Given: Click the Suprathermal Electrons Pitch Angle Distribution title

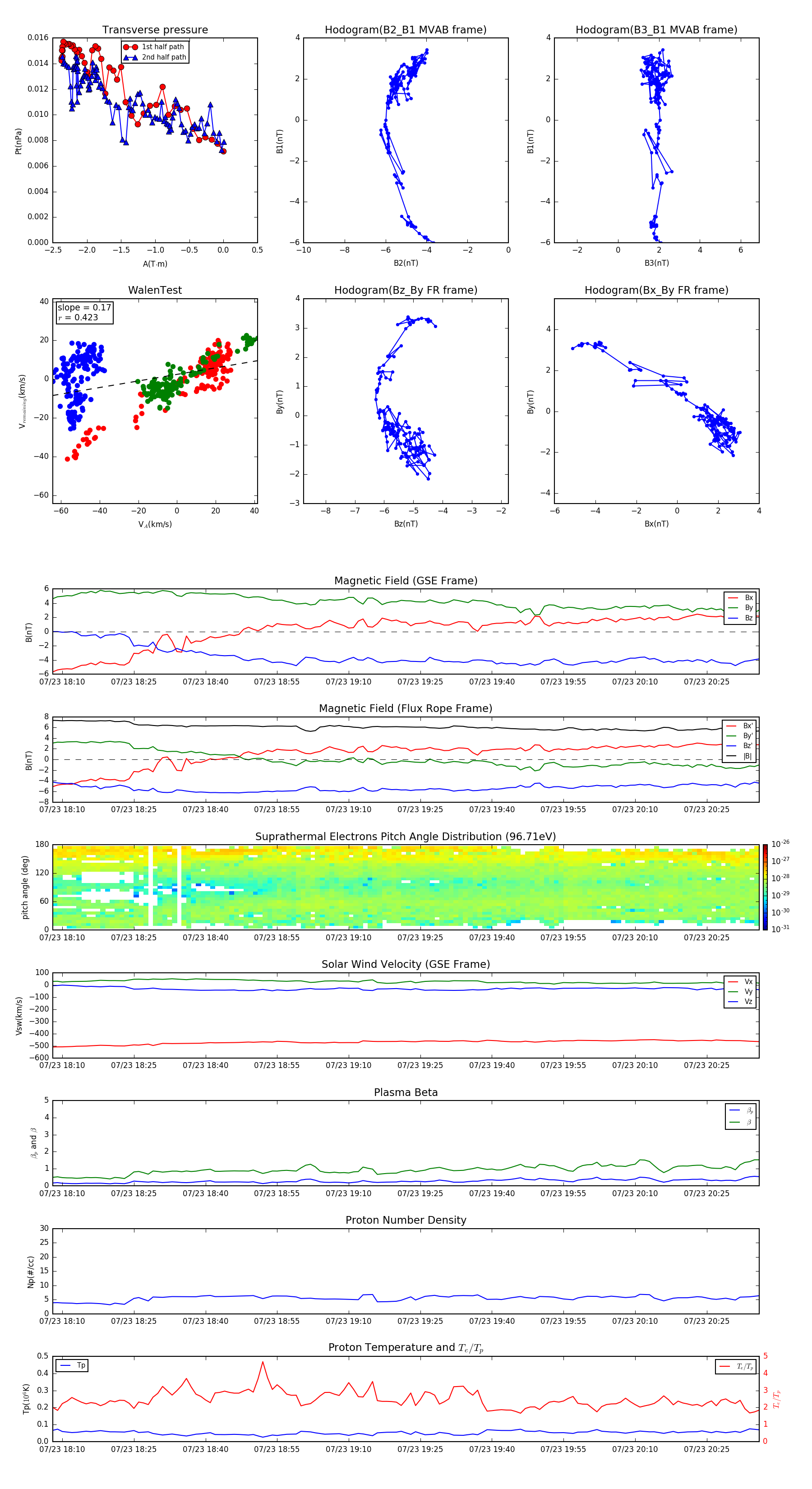Looking at the screenshot, I should coord(406,837).
